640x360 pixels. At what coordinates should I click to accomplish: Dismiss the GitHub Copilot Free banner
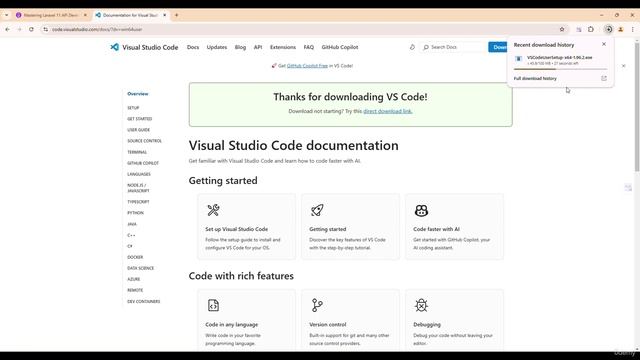tap(623, 66)
